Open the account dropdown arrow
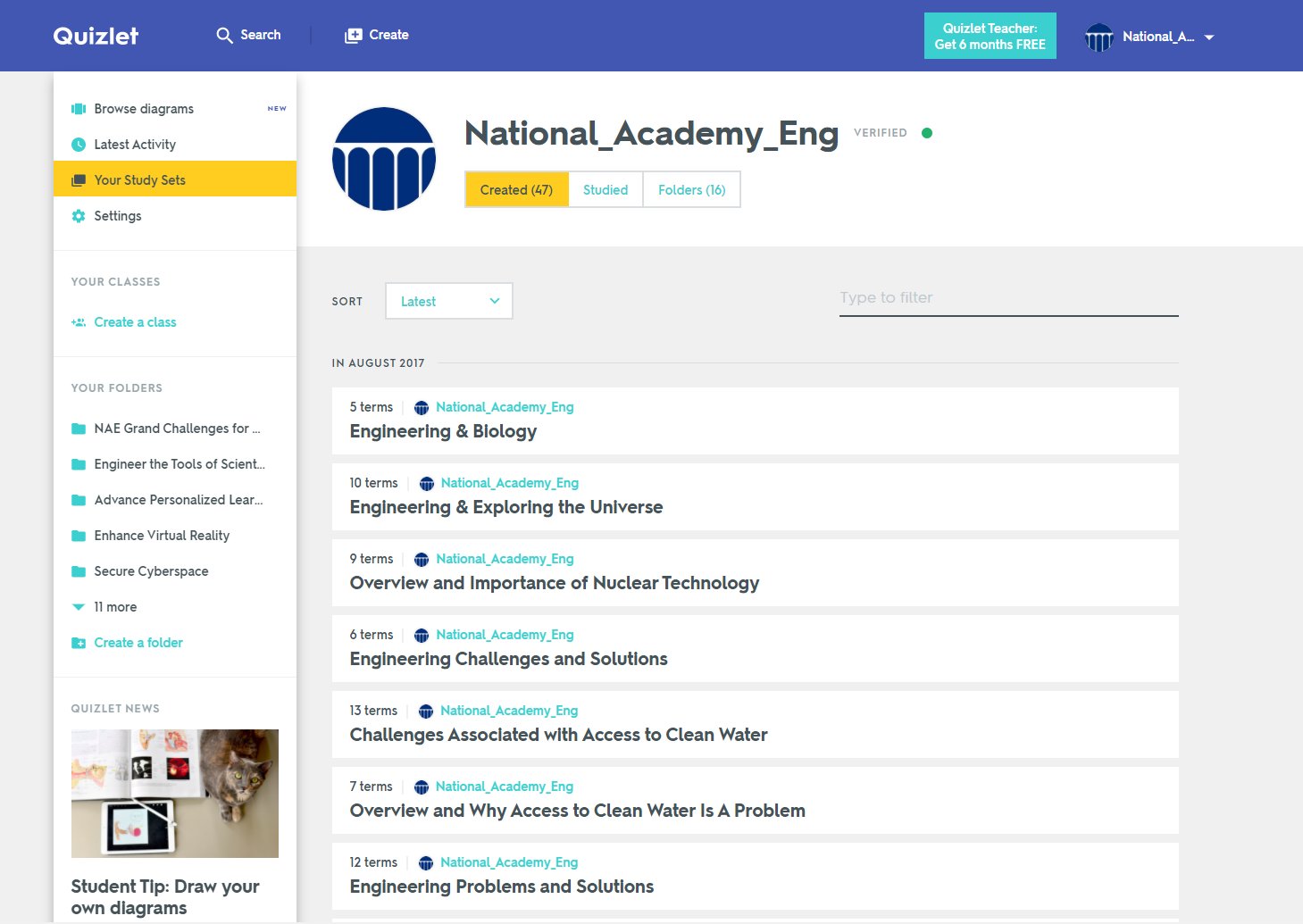 point(1209,37)
